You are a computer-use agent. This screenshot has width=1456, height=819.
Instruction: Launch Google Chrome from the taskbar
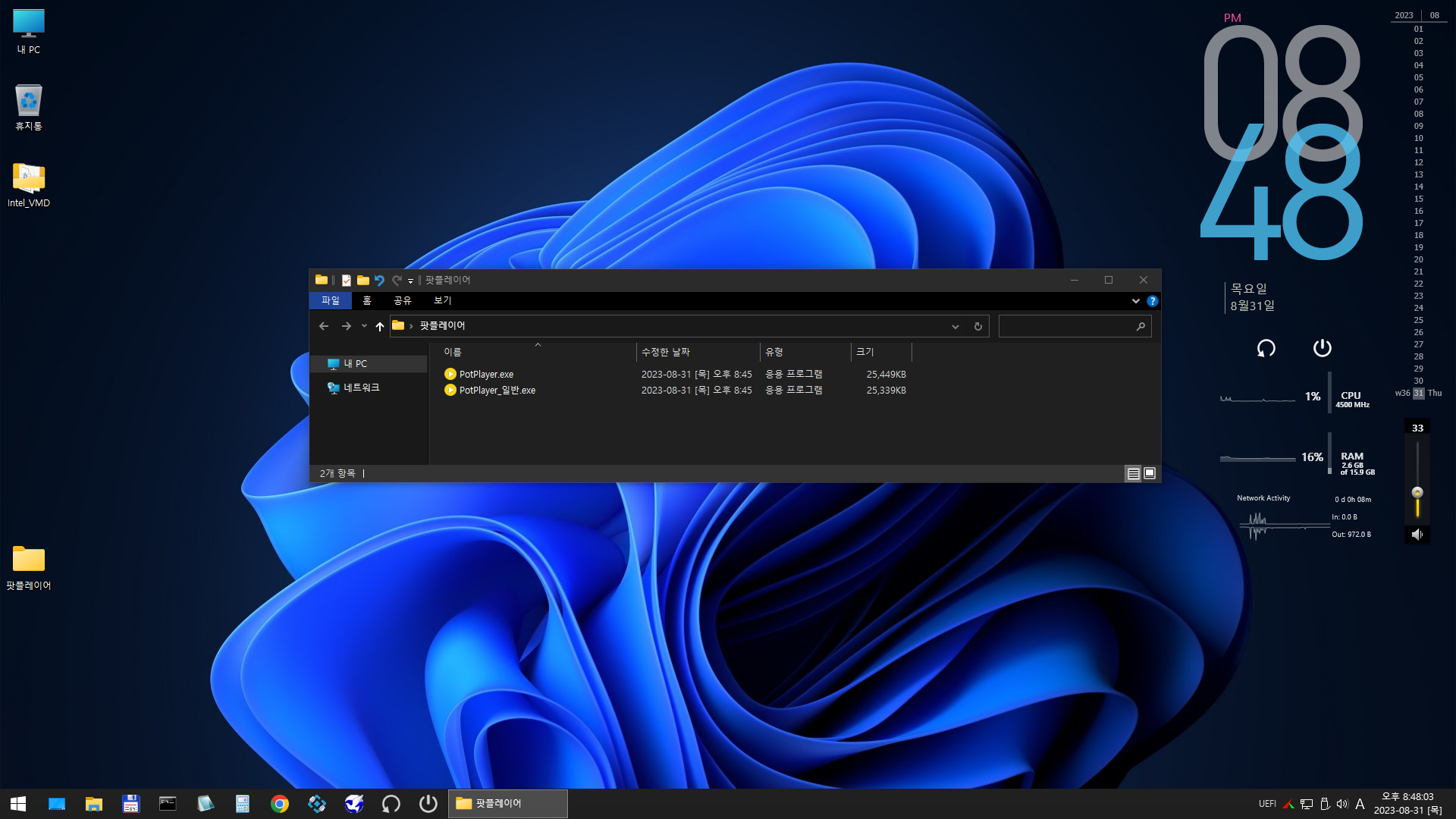pos(280,804)
